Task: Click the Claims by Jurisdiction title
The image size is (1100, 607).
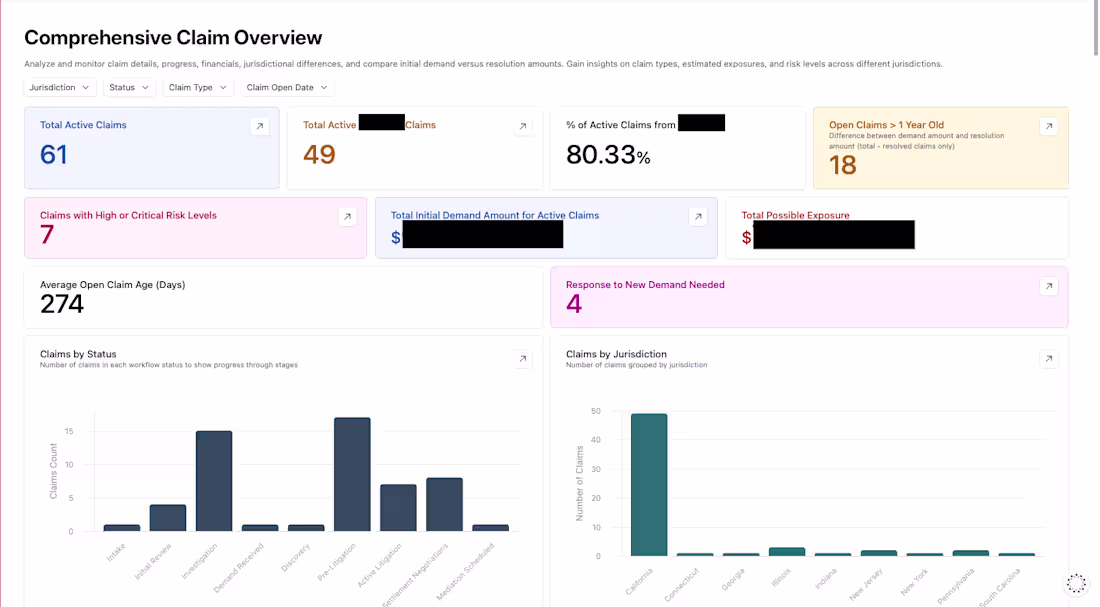Action: pyautogui.click(x=617, y=354)
